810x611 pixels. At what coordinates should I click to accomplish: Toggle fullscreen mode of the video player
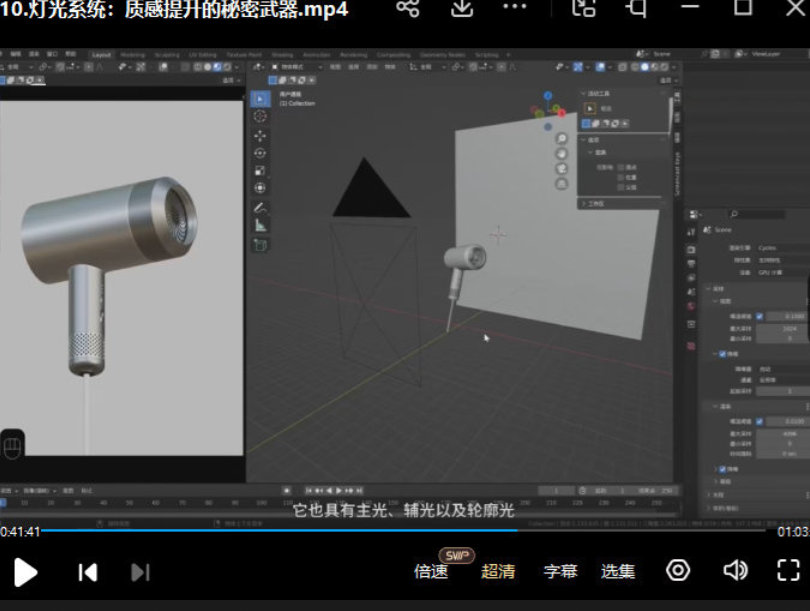(788, 570)
